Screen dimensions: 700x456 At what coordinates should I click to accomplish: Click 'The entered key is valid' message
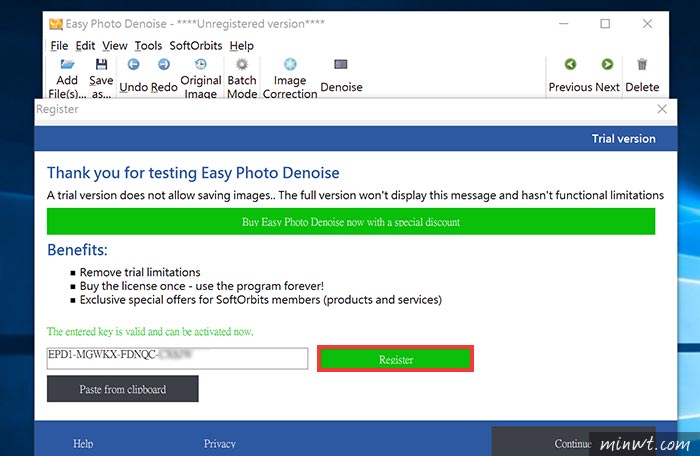150,332
